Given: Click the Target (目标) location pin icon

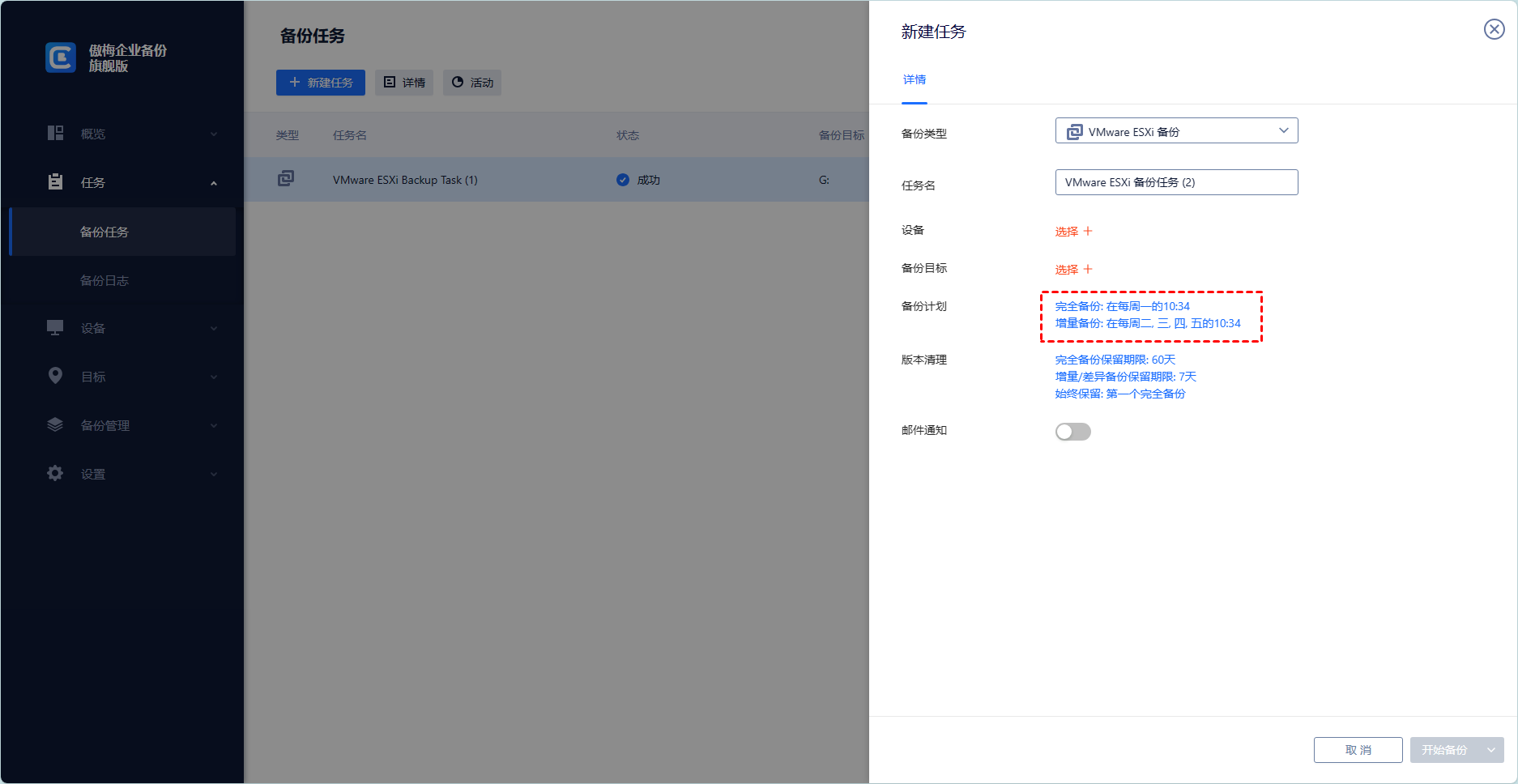Looking at the screenshot, I should pyautogui.click(x=55, y=376).
